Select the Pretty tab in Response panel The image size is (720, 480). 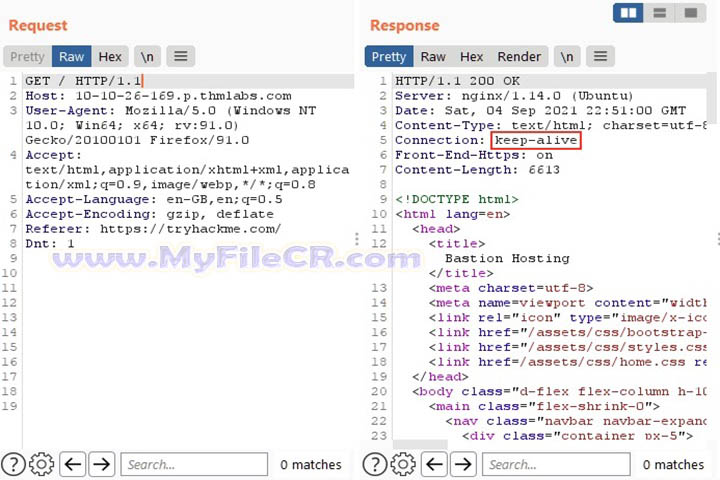(389, 56)
